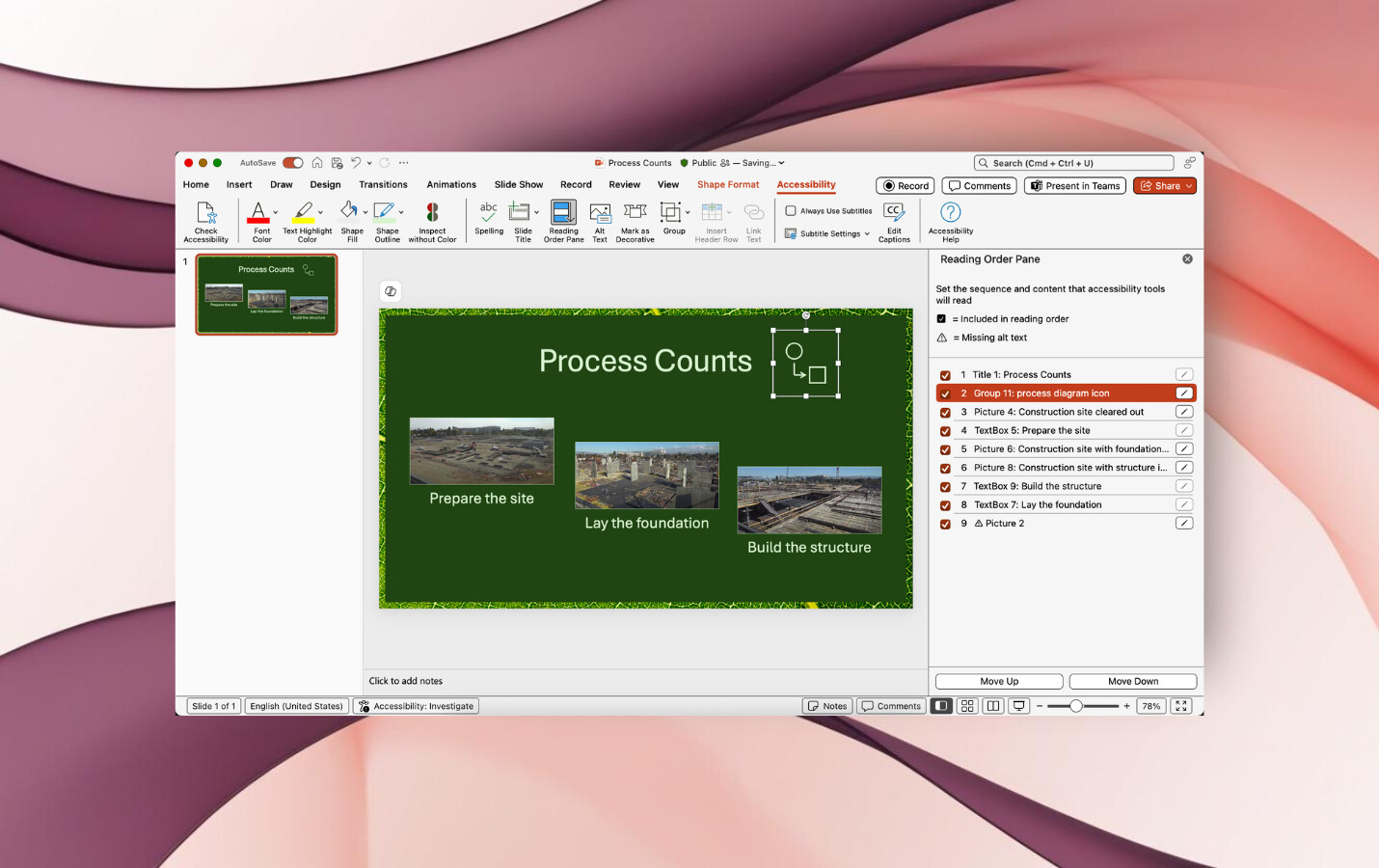
Task: Switch to the Shape Format ribbon tab
Action: (x=728, y=184)
